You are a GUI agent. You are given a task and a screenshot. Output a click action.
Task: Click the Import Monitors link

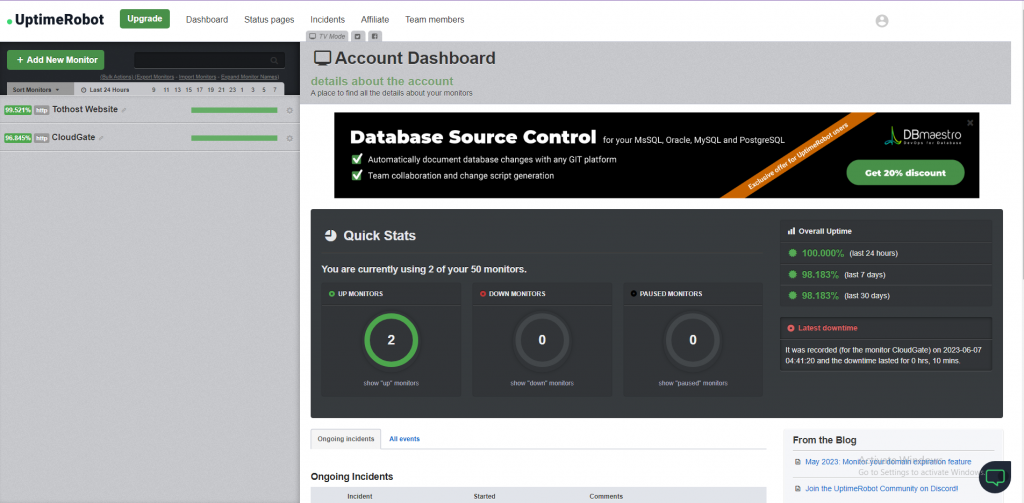point(198,77)
